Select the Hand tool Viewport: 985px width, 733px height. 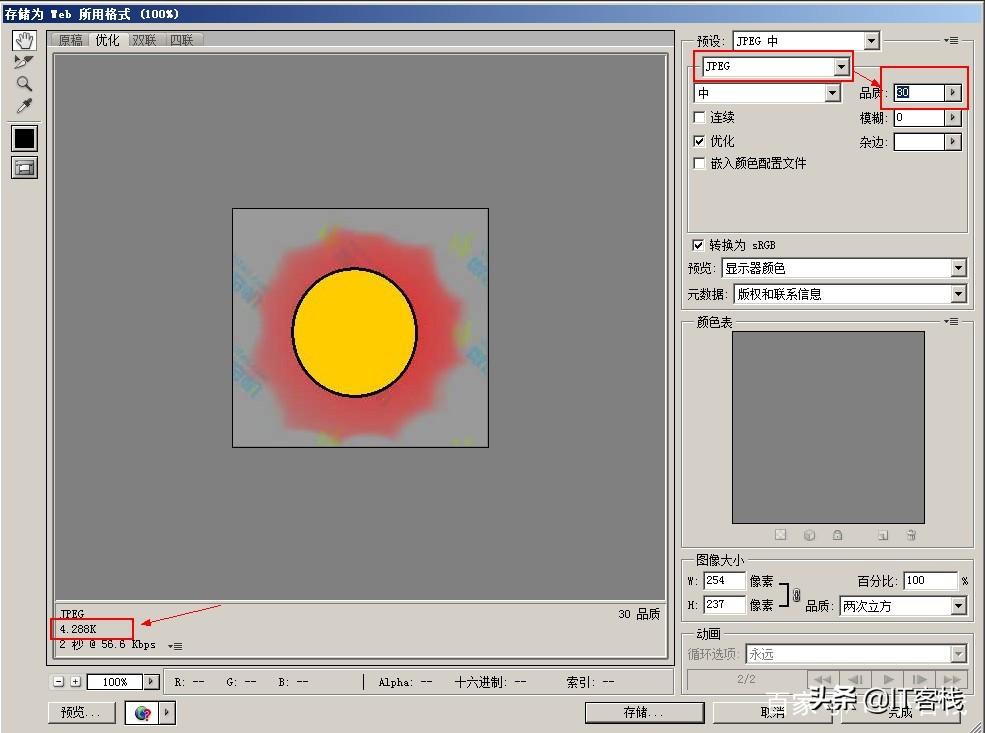tap(24, 41)
